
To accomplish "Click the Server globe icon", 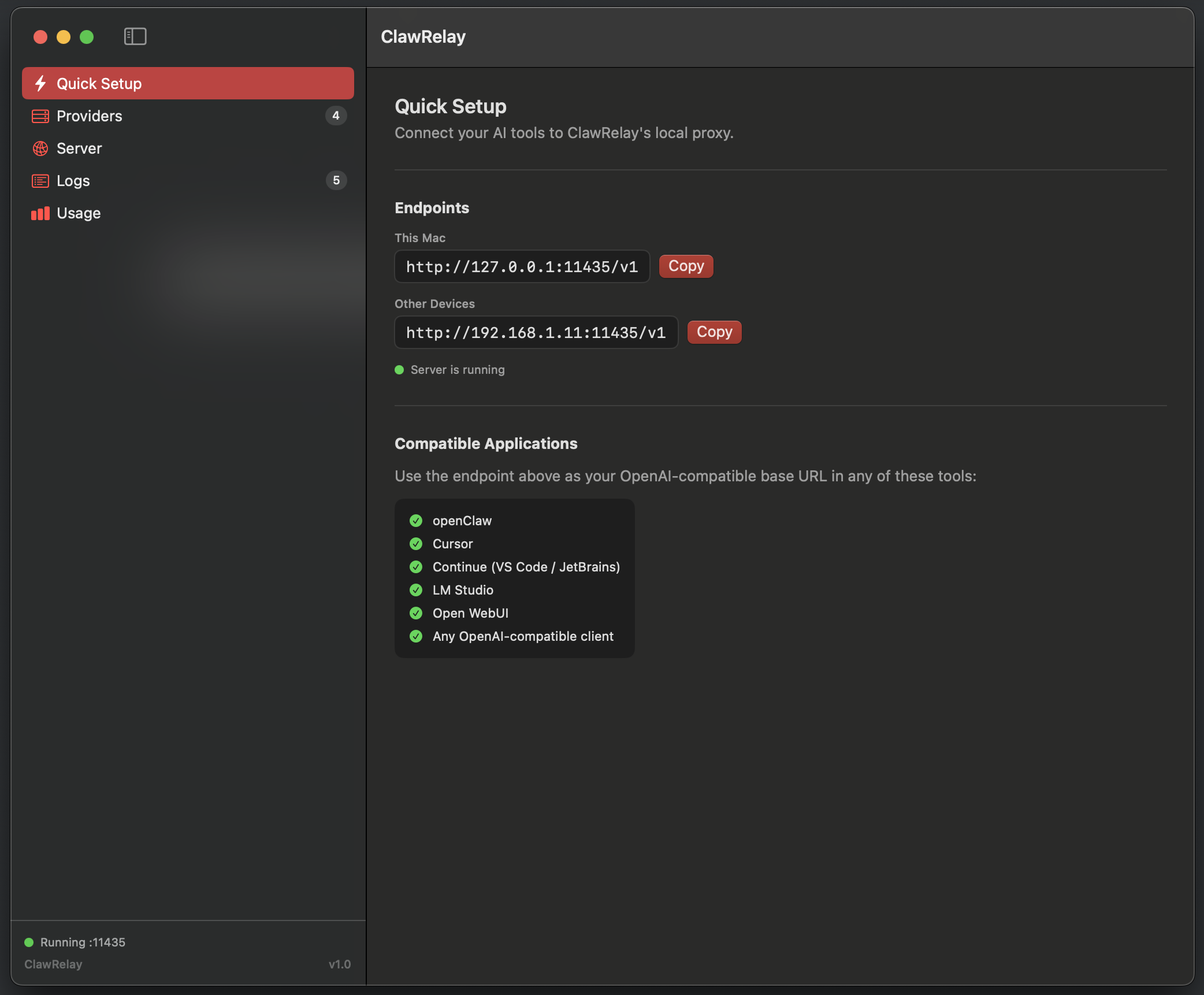I will coord(40,148).
